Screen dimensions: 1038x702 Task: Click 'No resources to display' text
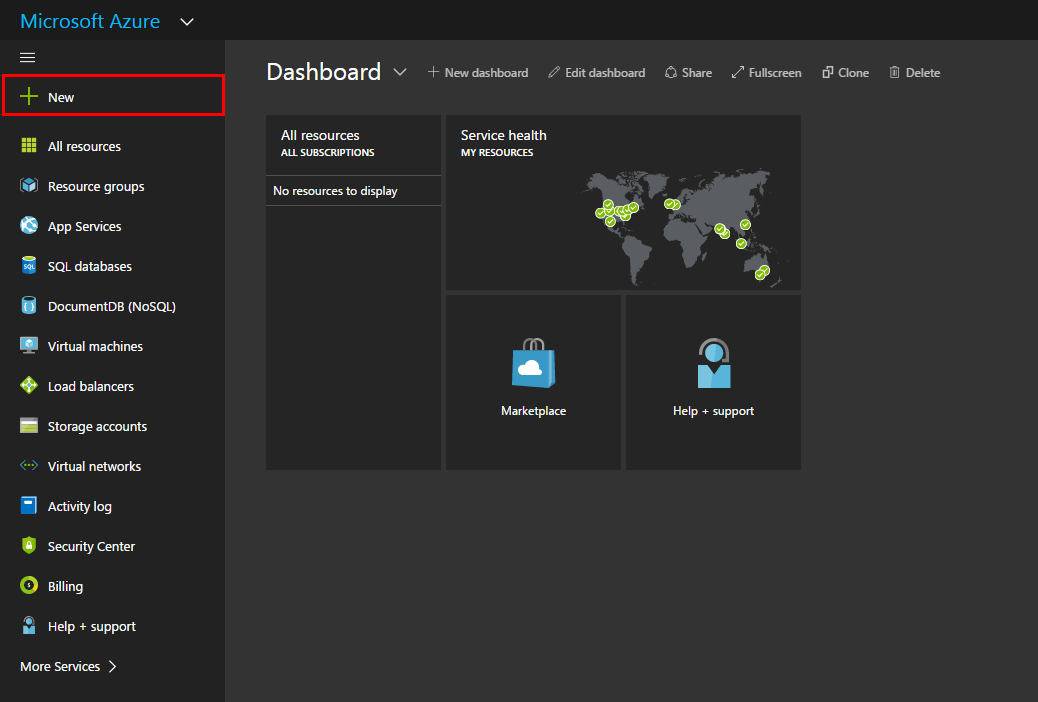[x=335, y=191]
